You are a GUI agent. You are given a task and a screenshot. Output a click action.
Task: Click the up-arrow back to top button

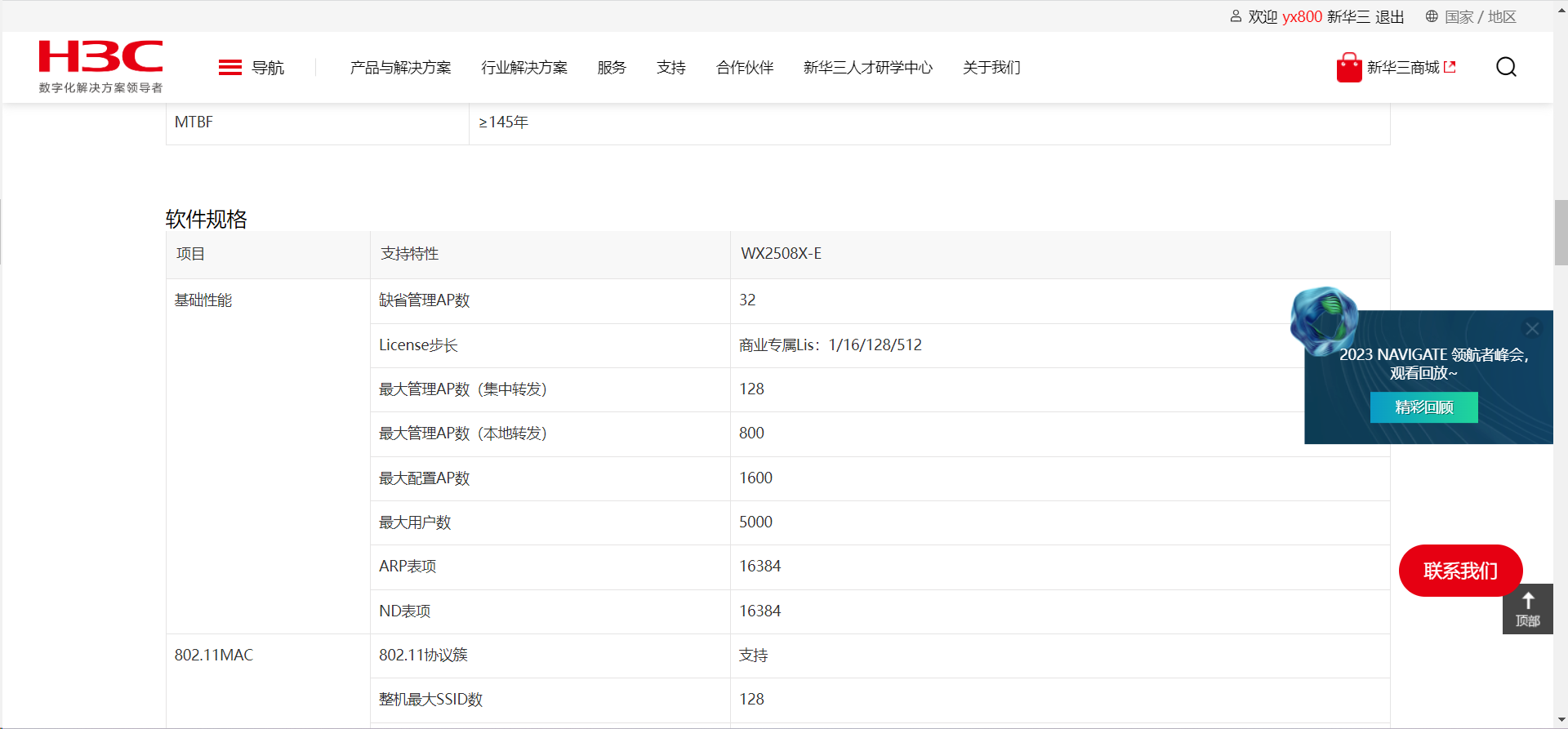1528,609
